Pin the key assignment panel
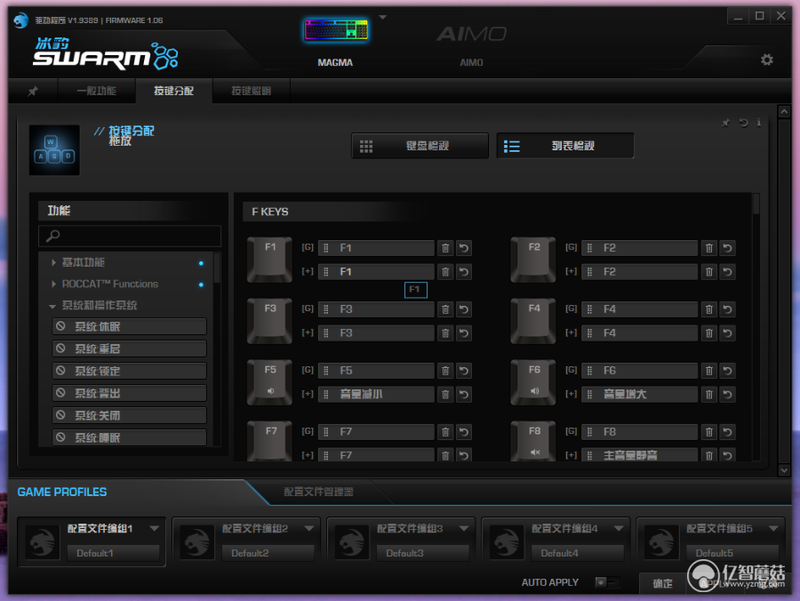800x601 pixels. coord(726,122)
